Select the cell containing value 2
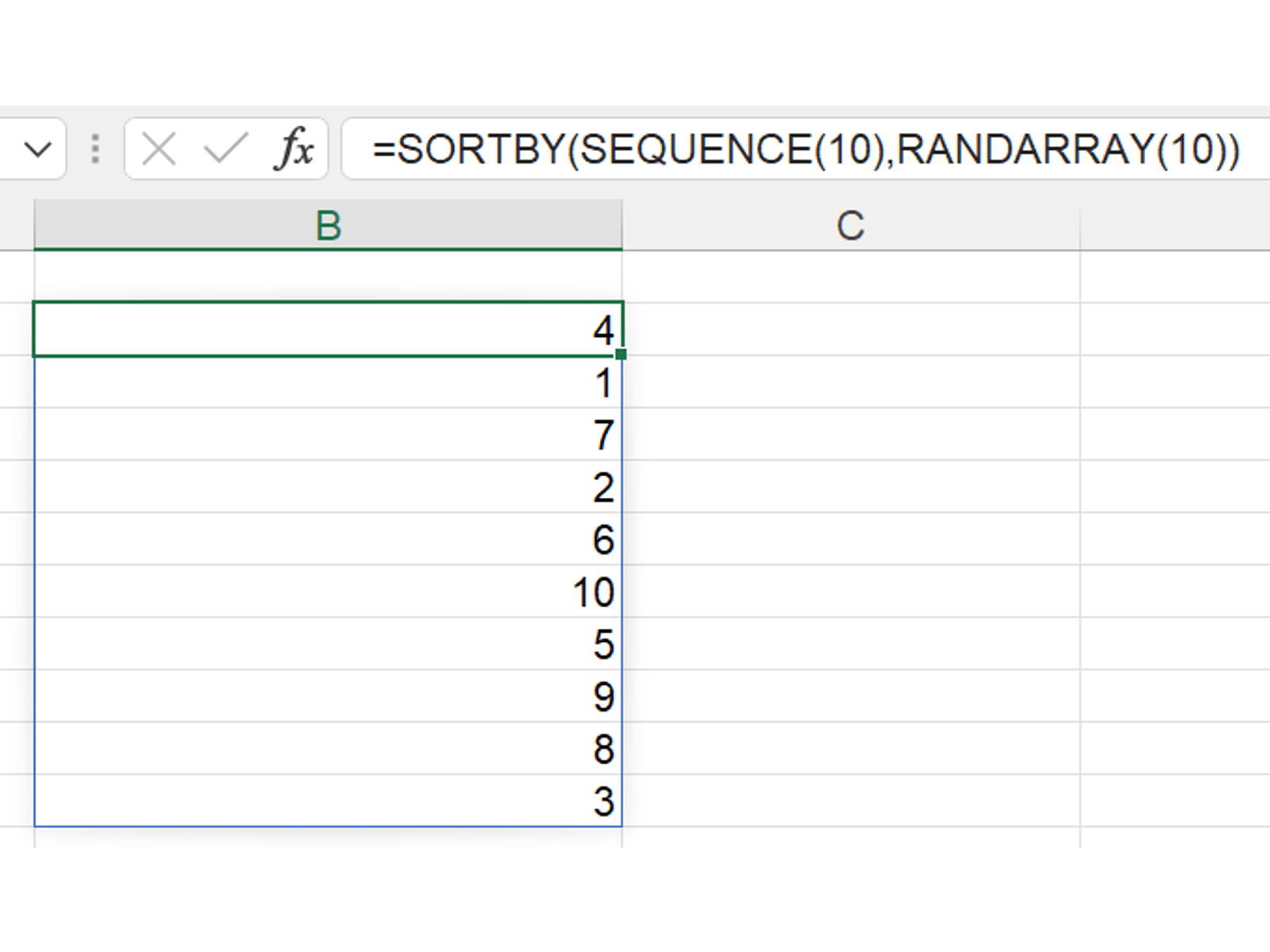Screen dimensions: 1270x952 [328, 487]
